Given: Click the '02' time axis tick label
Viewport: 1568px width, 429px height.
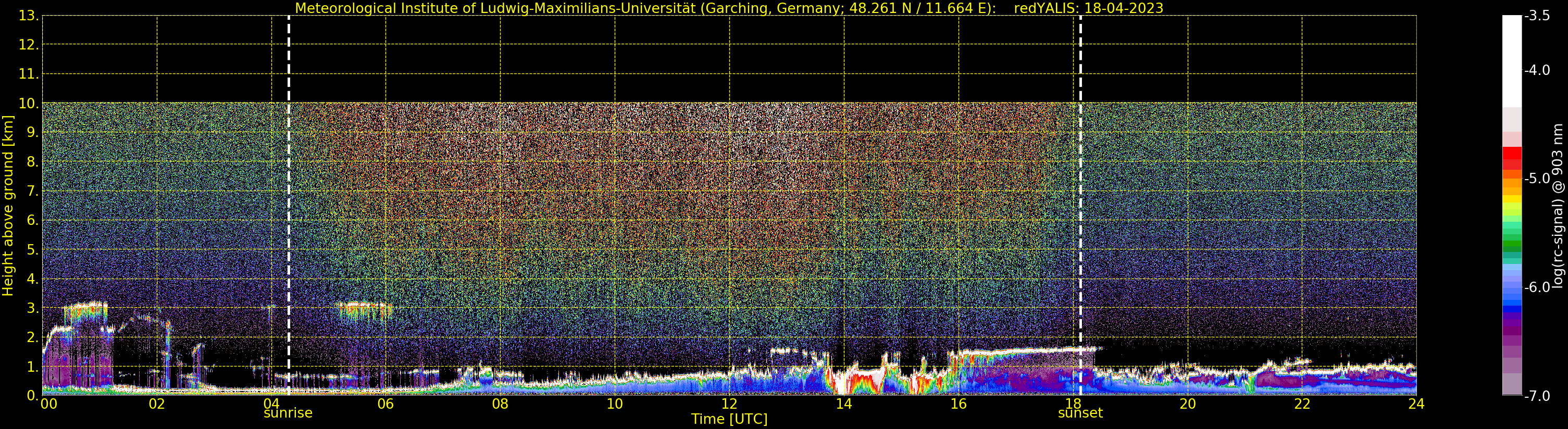Looking at the screenshot, I should 157,403.
